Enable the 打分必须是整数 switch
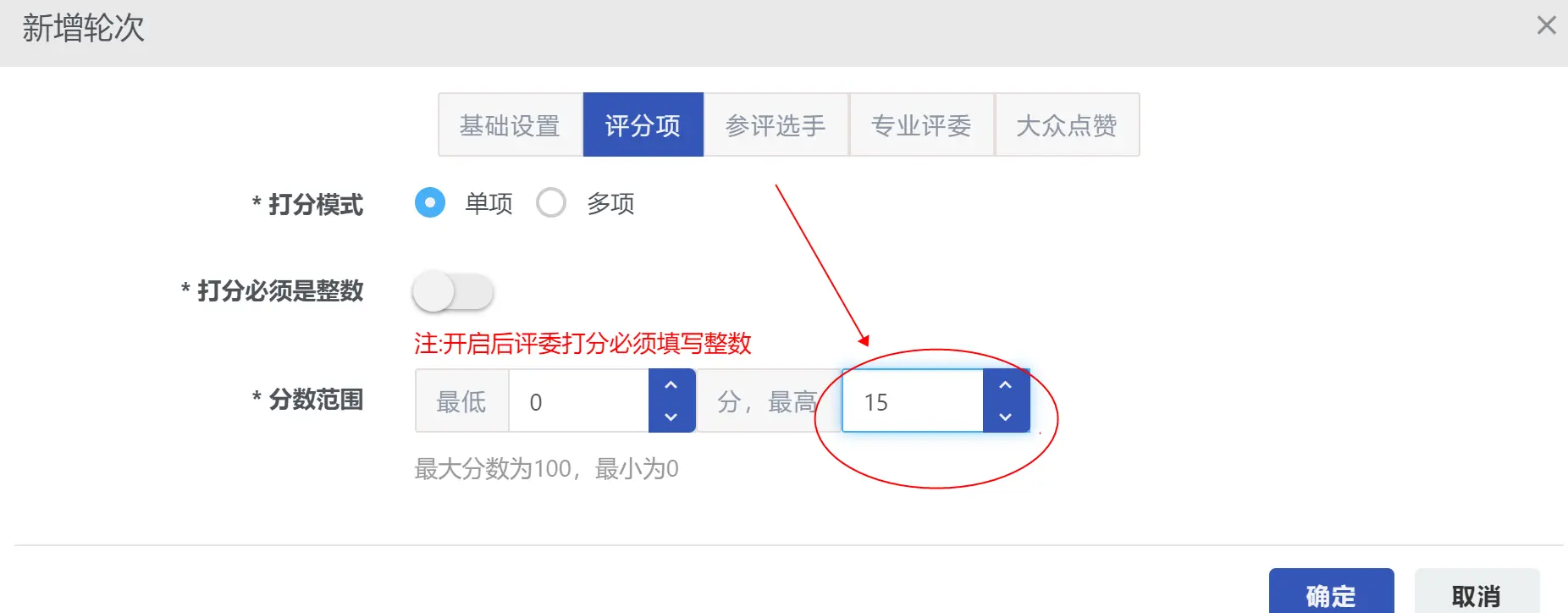This screenshot has width=1568, height=613. tap(453, 292)
